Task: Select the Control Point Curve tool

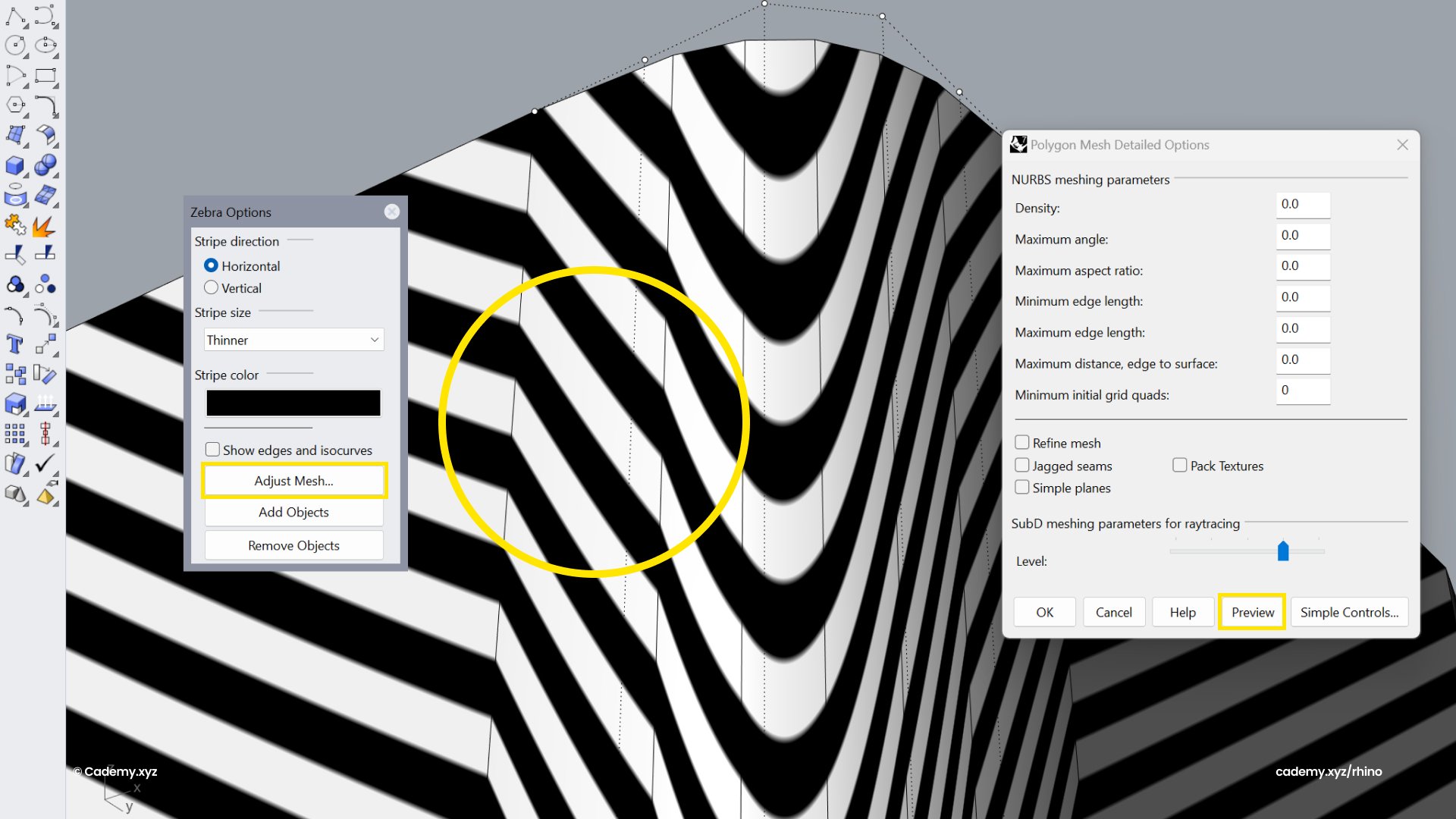Action: tap(45, 15)
